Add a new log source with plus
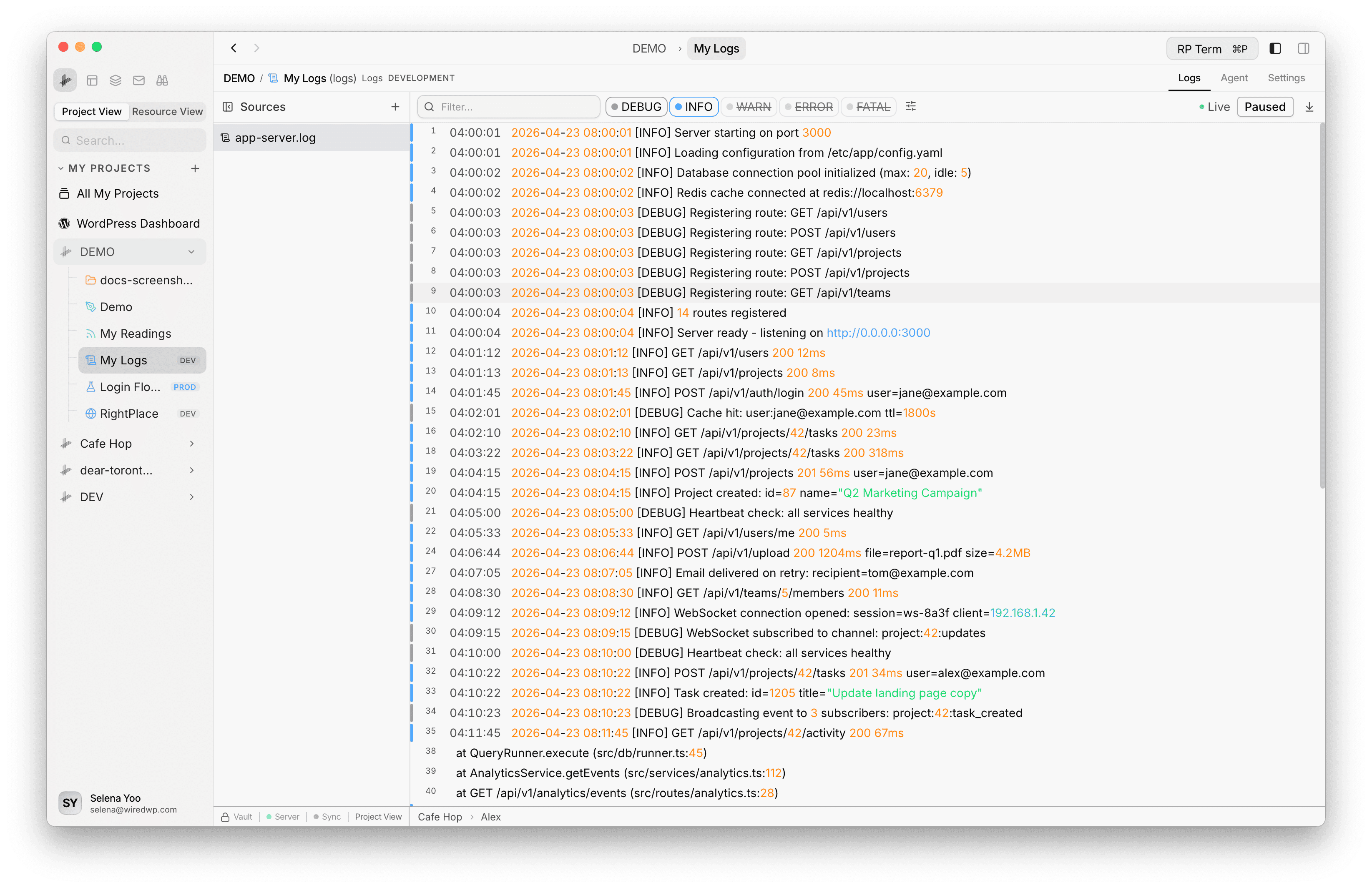1372x888 pixels. [x=395, y=107]
